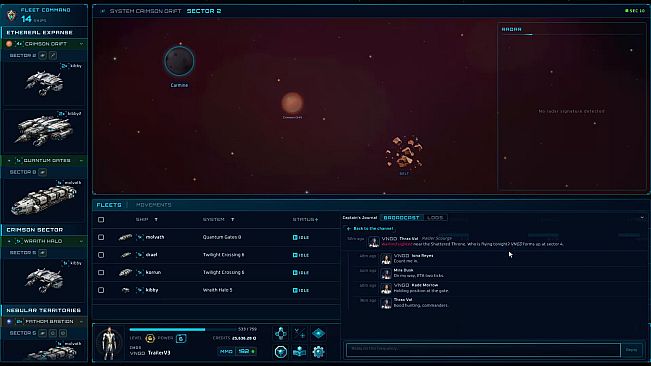
Task: Click the gold Level badge icon
Action: [150, 338]
